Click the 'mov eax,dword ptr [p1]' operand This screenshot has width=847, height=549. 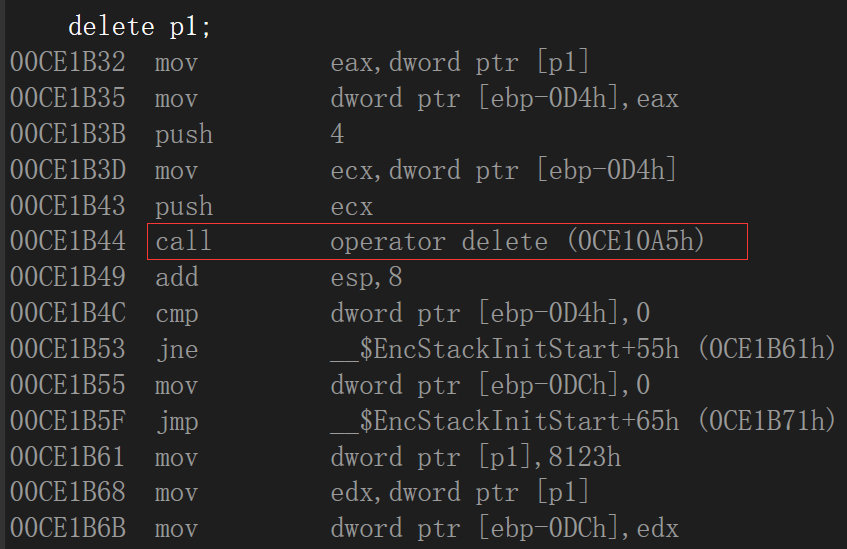point(460,62)
